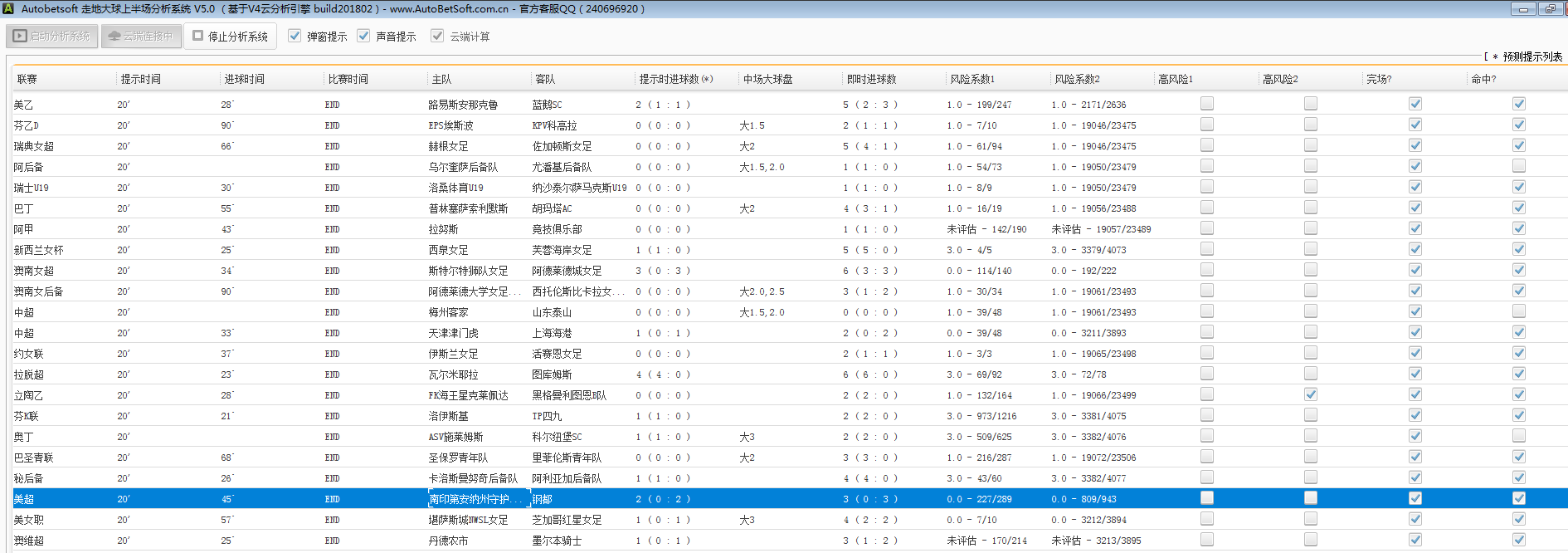This screenshot has height=553, width=1568.
Task: Toggle the 弹窗提示 checkbox
Action: (x=295, y=36)
